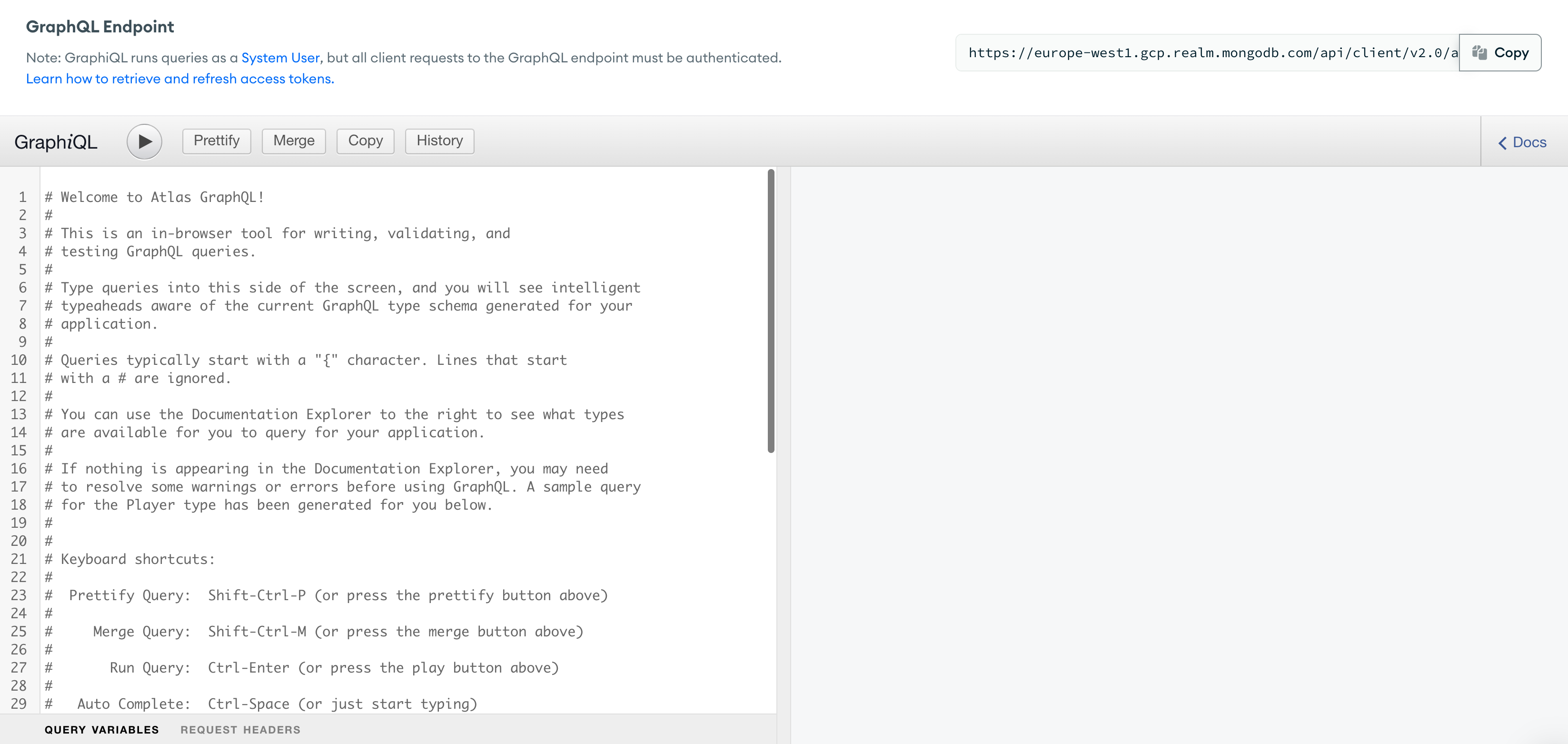Click the History button
This screenshot has width=1568, height=744.
[x=439, y=140]
